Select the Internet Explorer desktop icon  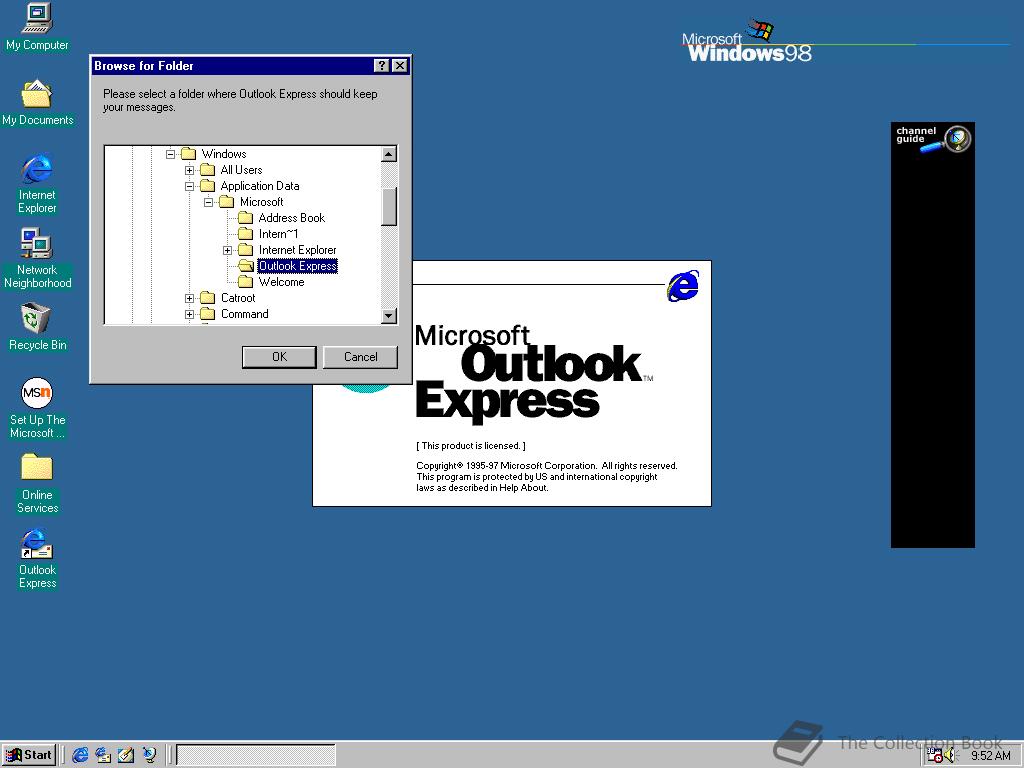tap(37, 184)
